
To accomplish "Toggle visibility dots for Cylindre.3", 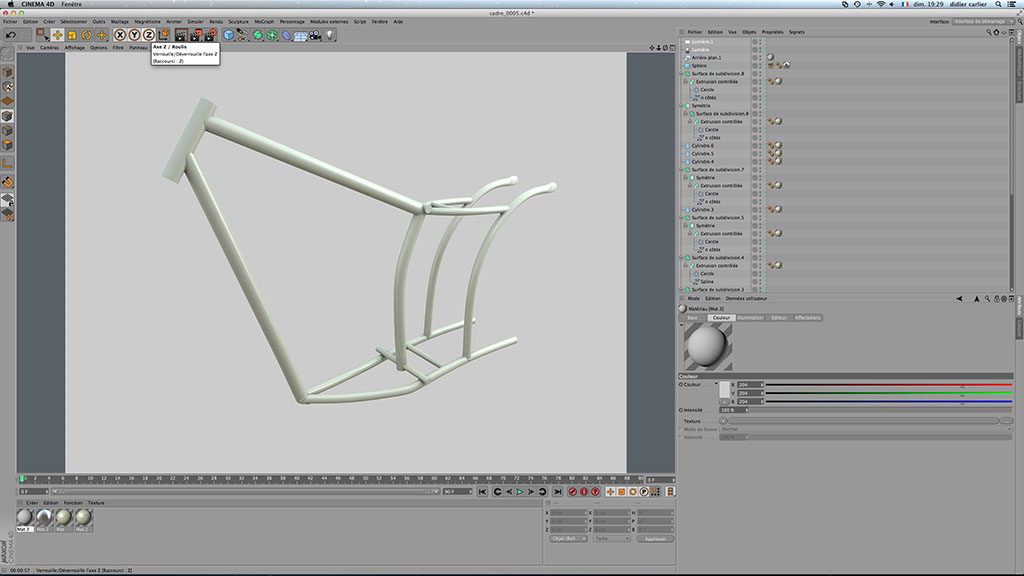I will [760, 210].
